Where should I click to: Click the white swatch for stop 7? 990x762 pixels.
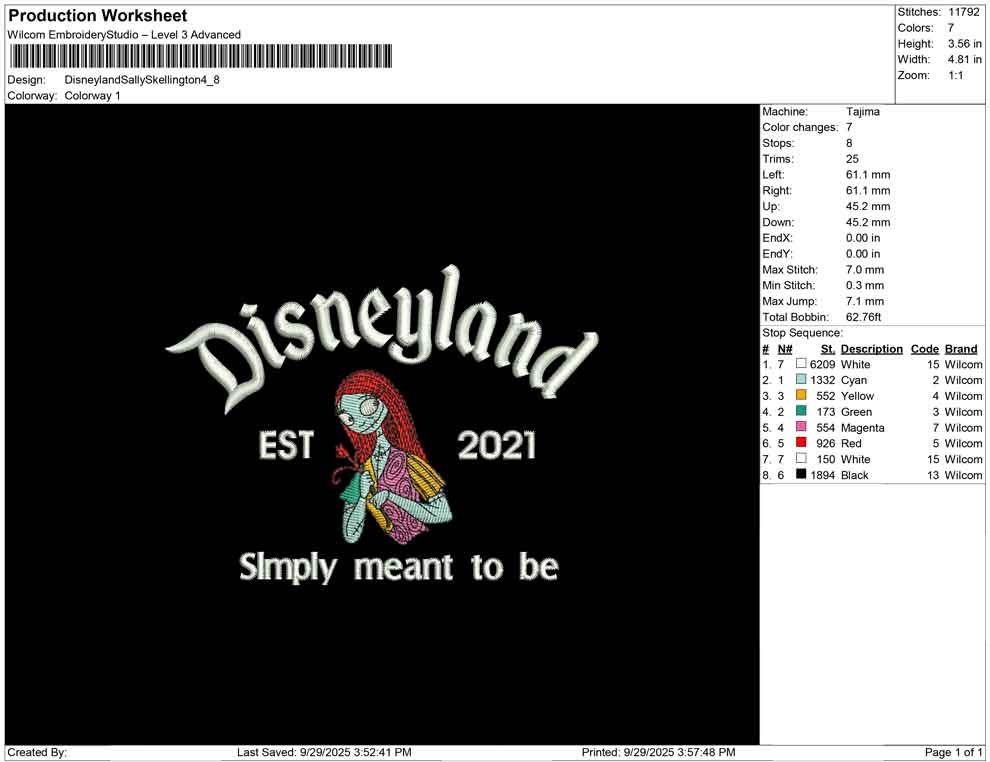pyautogui.click(x=801, y=458)
